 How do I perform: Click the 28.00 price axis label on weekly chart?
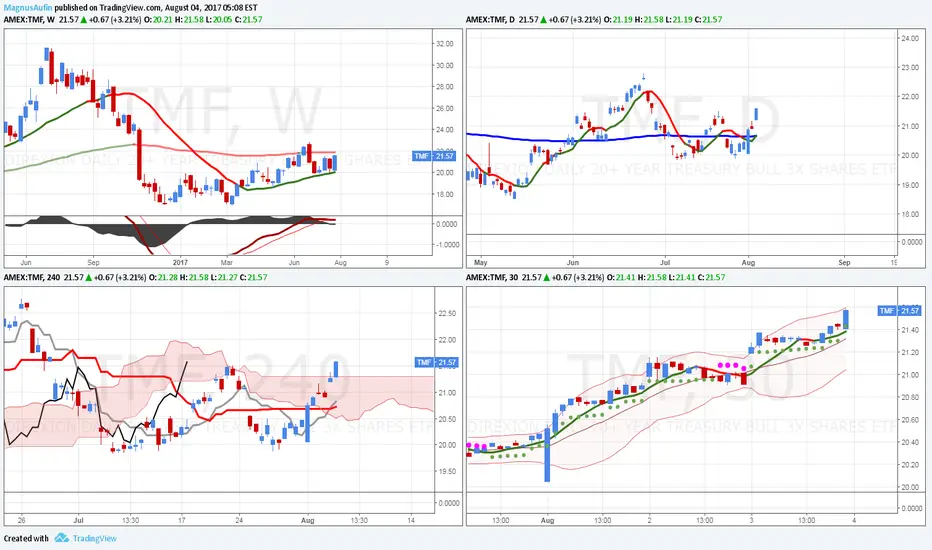click(445, 87)
